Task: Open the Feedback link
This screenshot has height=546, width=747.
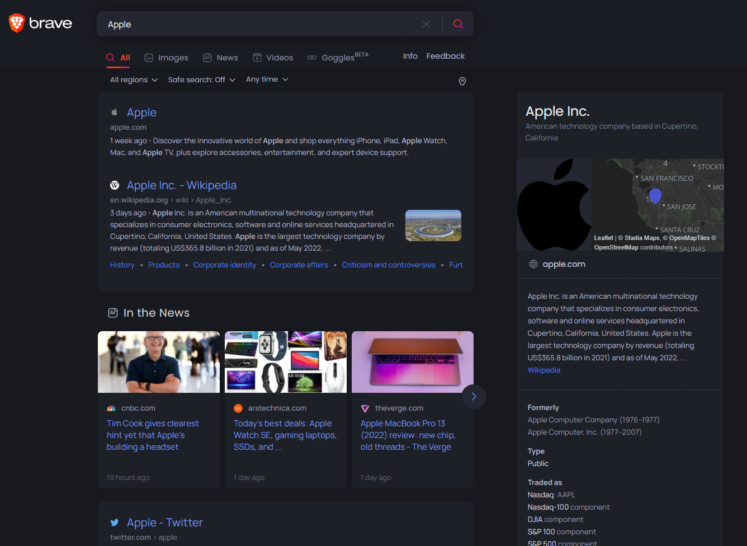Action: [x=445, y=56]
